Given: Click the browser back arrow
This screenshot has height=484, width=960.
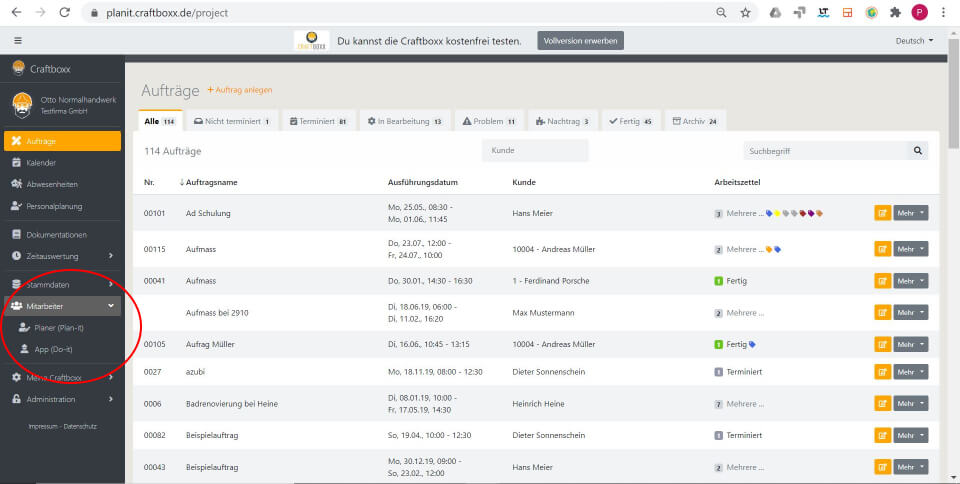Looking at the screenshot, I should click(x=17, y=12).
